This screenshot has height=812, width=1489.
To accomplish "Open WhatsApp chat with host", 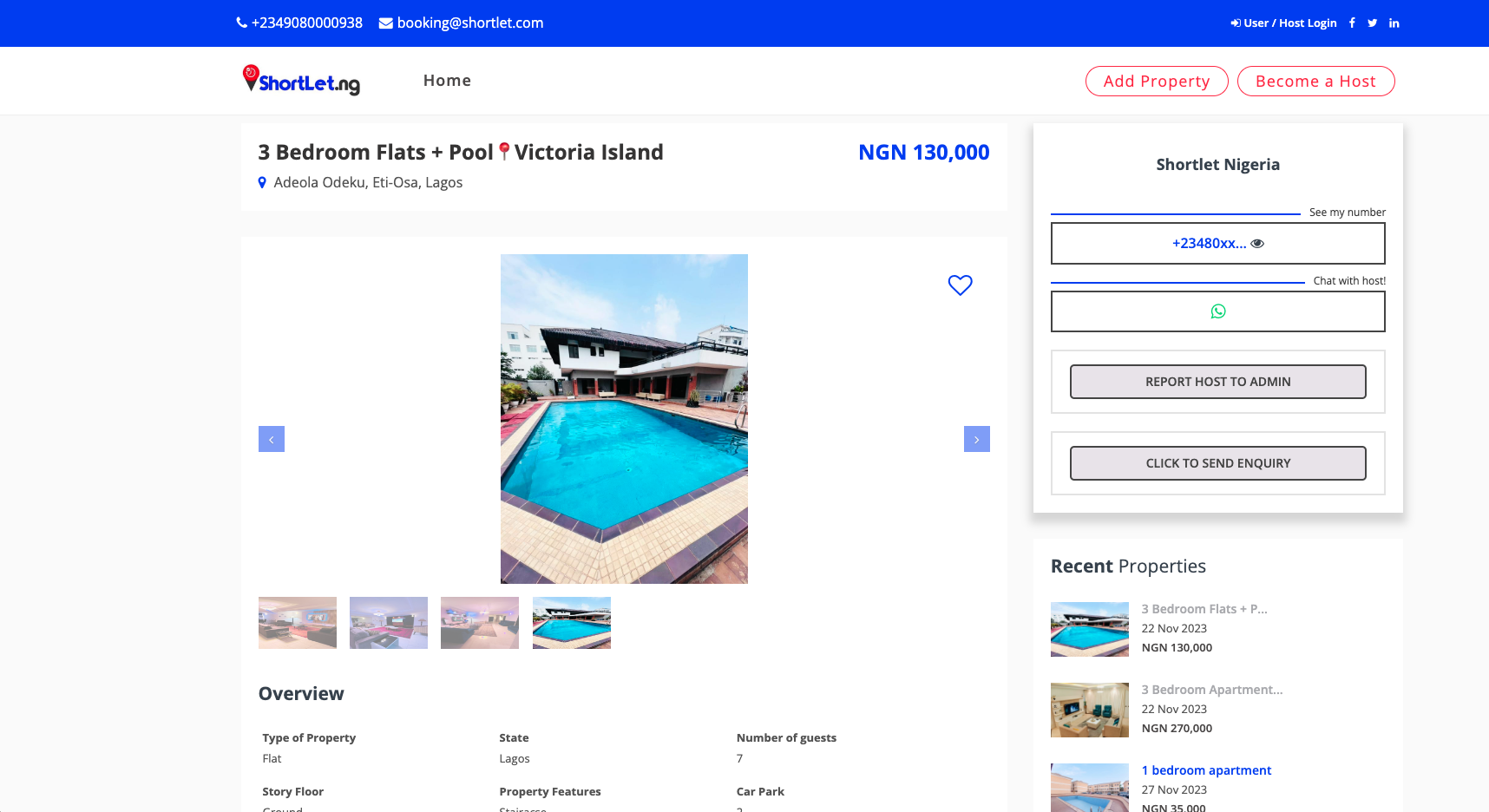I will click(x=1217, y=311).
